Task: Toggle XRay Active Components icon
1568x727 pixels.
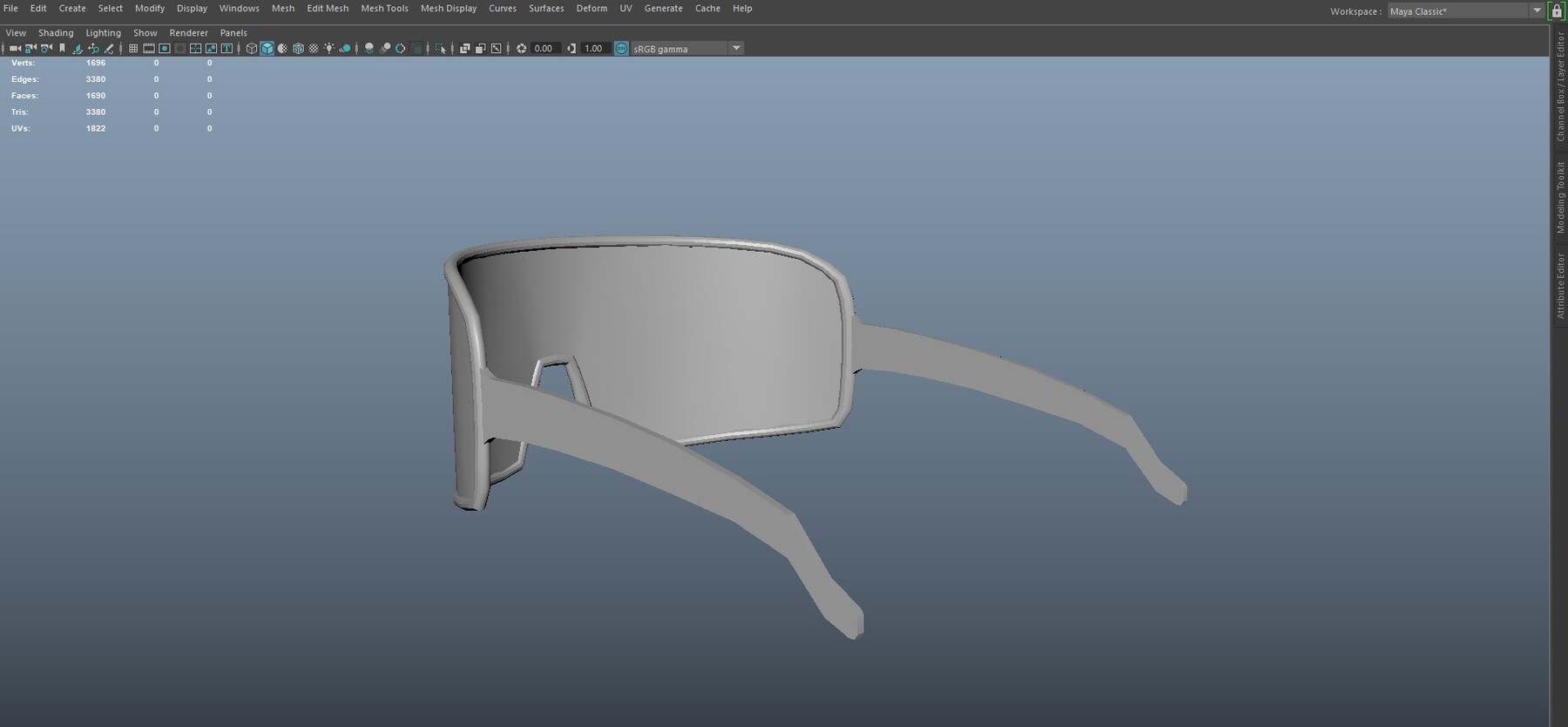Action: point(481,48)
